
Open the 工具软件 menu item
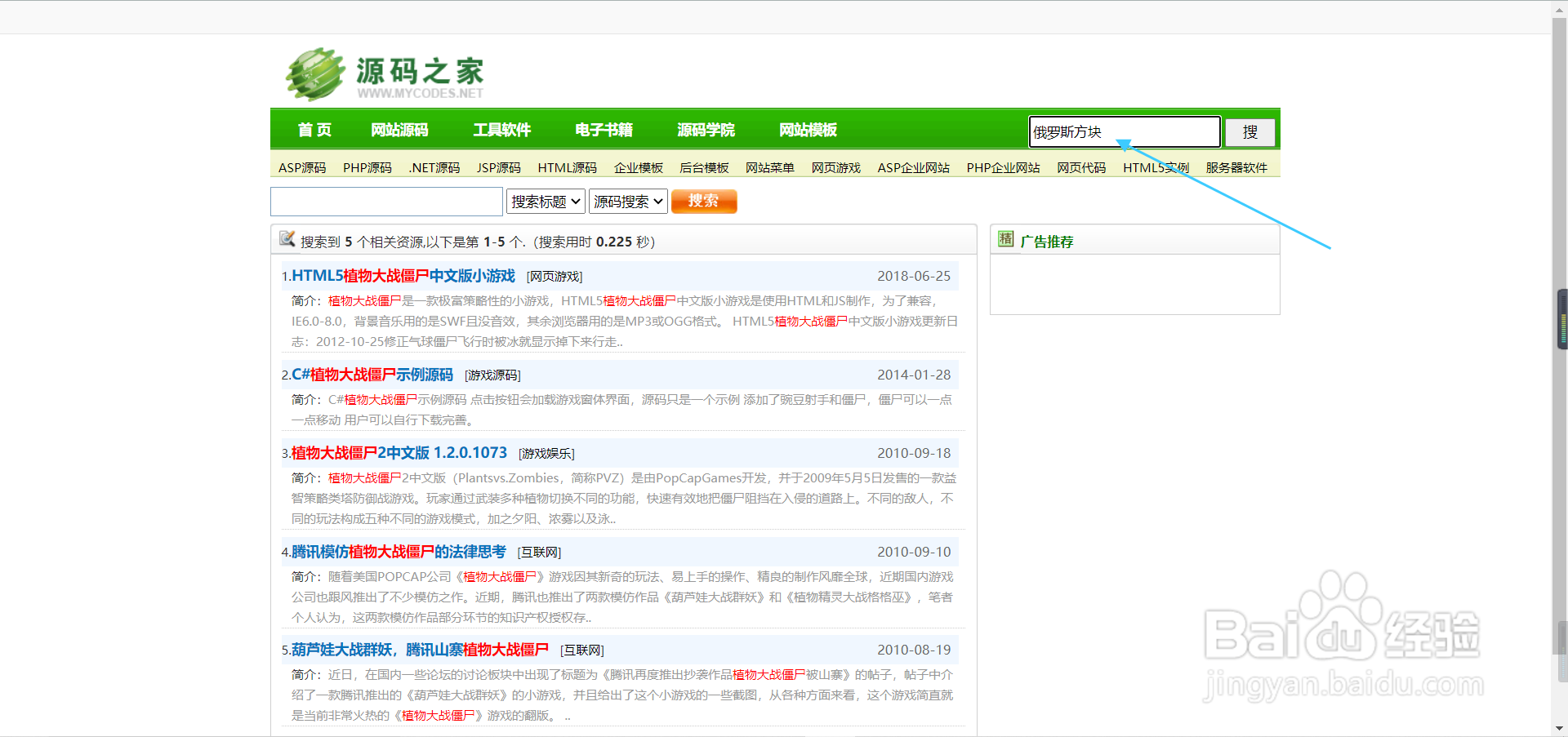tap(501, 130)
